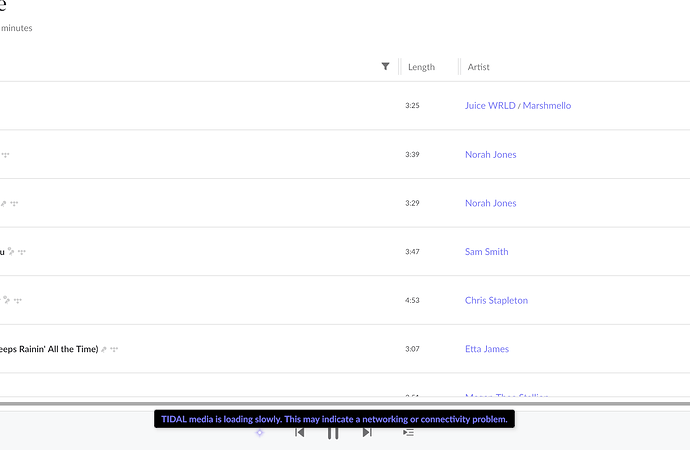The height and width of the screenshot is (450, 690).
Task: Click the track progress seek bar
Action: pyautogui.click(x=345, y=403)
